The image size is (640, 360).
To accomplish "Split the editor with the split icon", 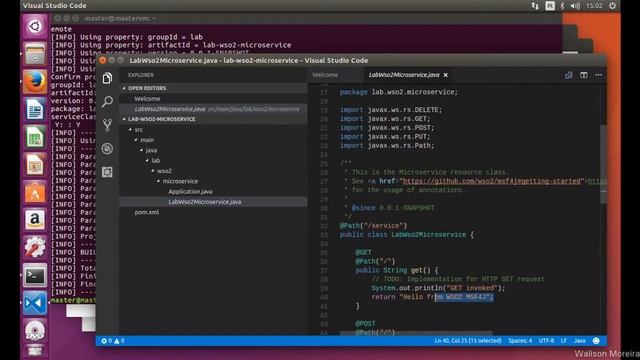I will tap(584, 75).
